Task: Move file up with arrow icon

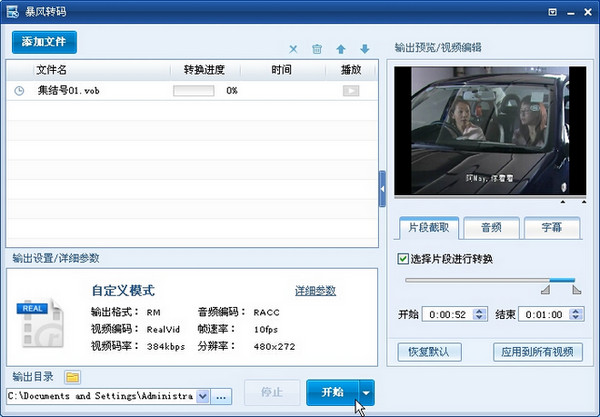Action: coord(341,49)
